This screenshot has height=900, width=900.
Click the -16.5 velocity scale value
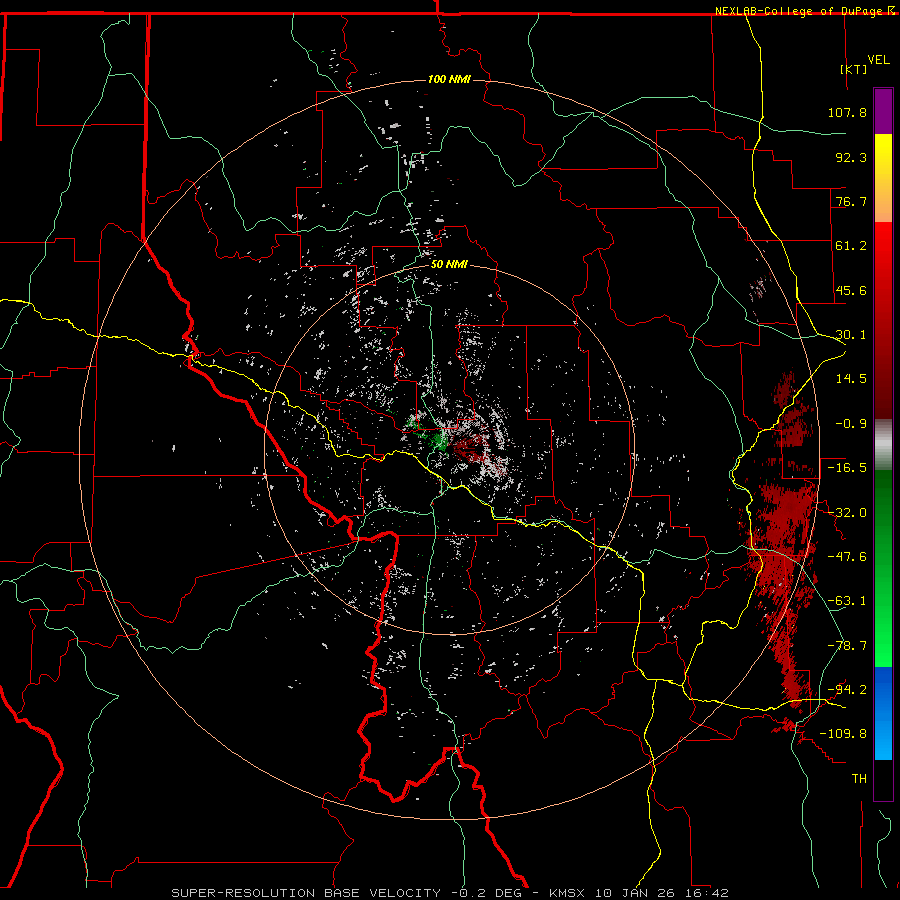point(847,468)
